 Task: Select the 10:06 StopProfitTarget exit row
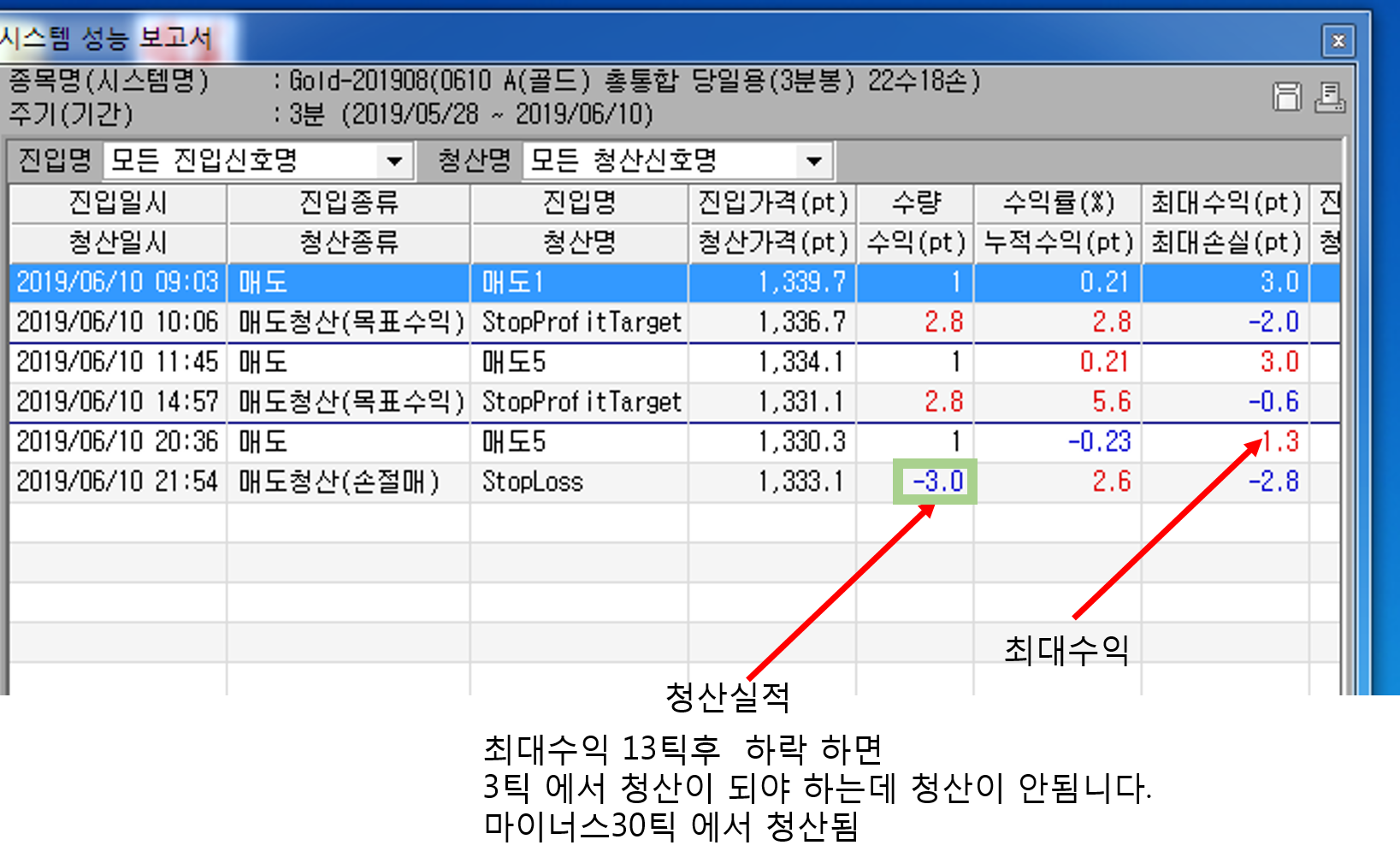tap(675, 322)
